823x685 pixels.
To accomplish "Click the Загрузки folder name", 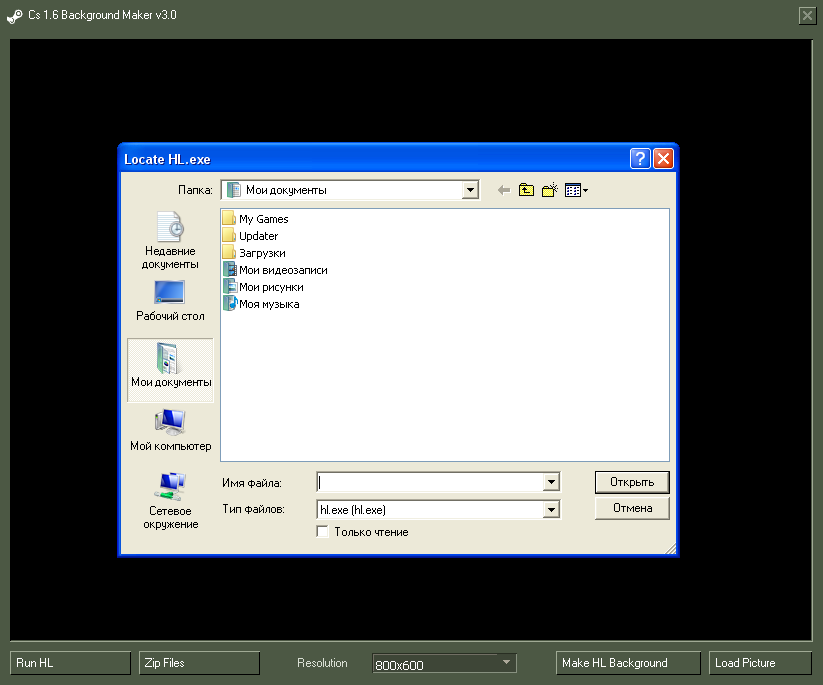I will pos(262,253).
